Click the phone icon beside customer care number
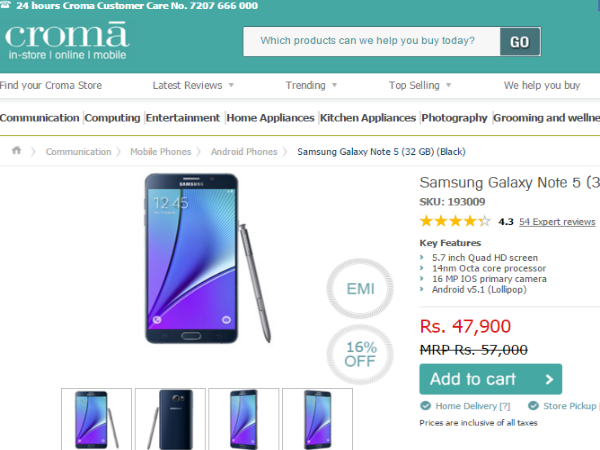This screenshot has height=450, width=600. 6,6
